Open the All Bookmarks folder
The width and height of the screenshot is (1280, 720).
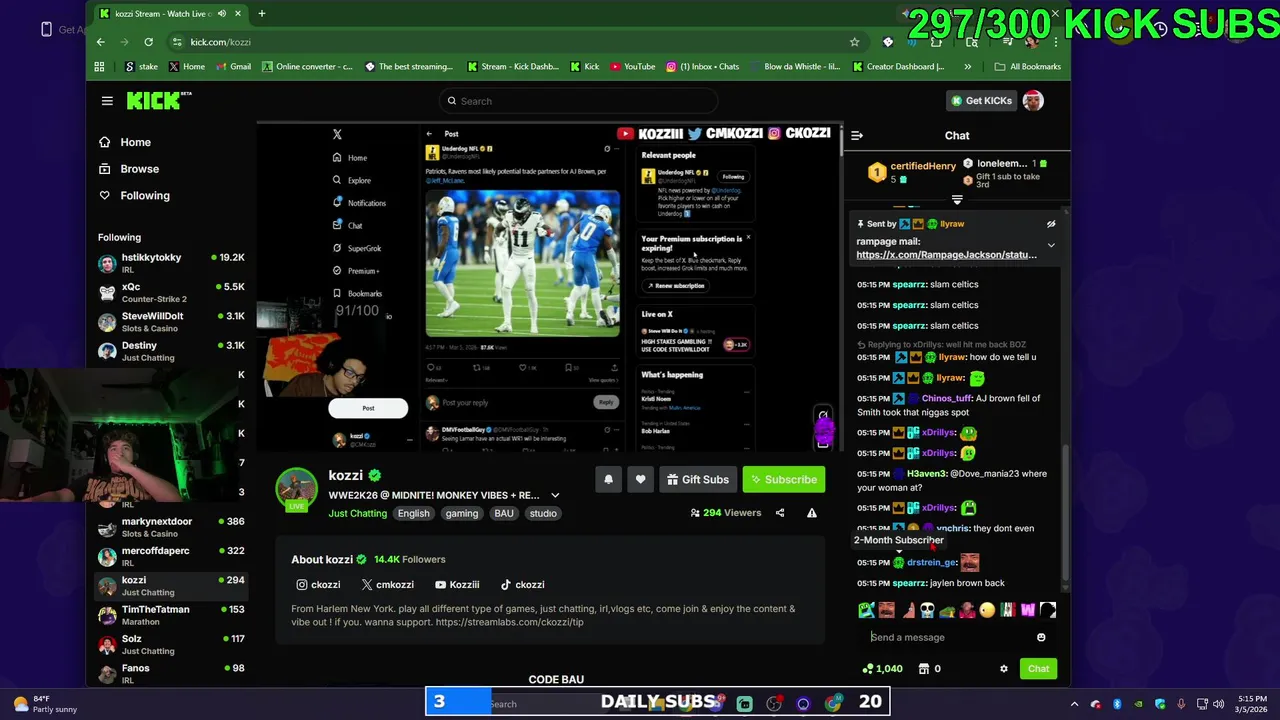click(x=1028, y=67)
